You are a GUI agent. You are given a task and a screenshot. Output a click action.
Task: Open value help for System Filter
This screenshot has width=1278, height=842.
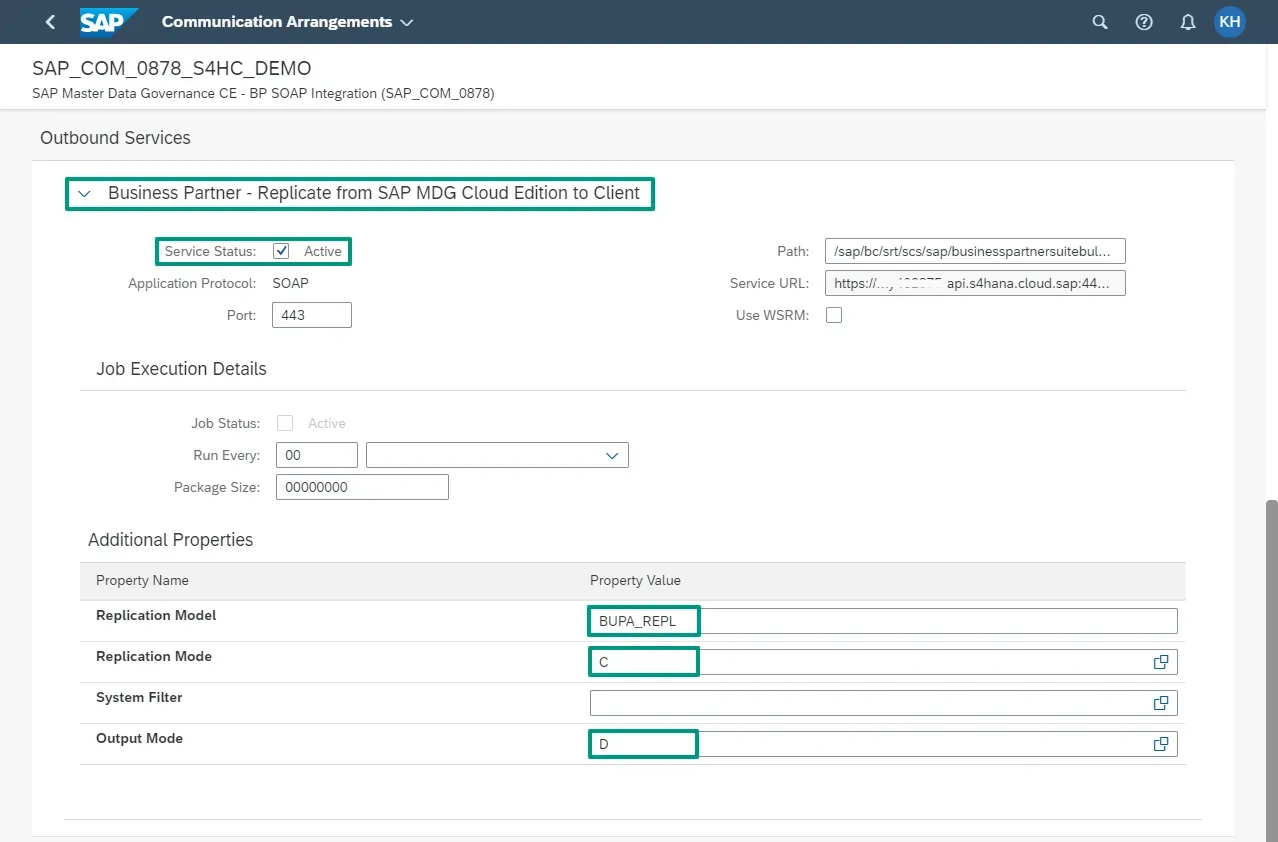click(1161, 703)
